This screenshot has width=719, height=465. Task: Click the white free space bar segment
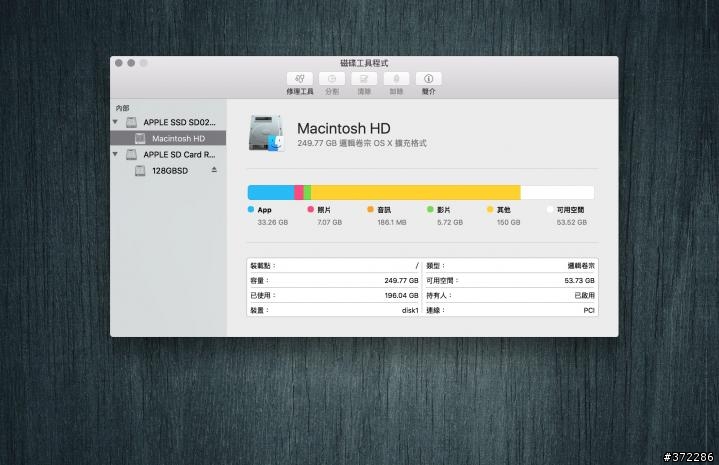coord(557,192)
